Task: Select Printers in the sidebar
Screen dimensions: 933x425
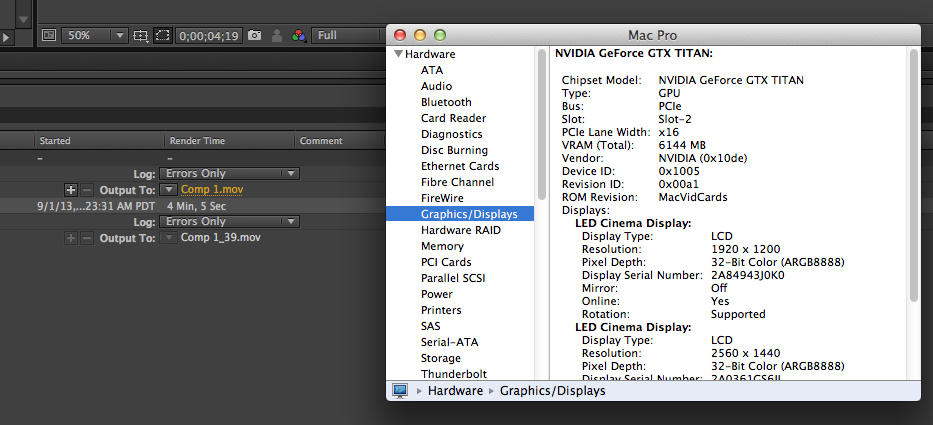Action: click(441, 311)
